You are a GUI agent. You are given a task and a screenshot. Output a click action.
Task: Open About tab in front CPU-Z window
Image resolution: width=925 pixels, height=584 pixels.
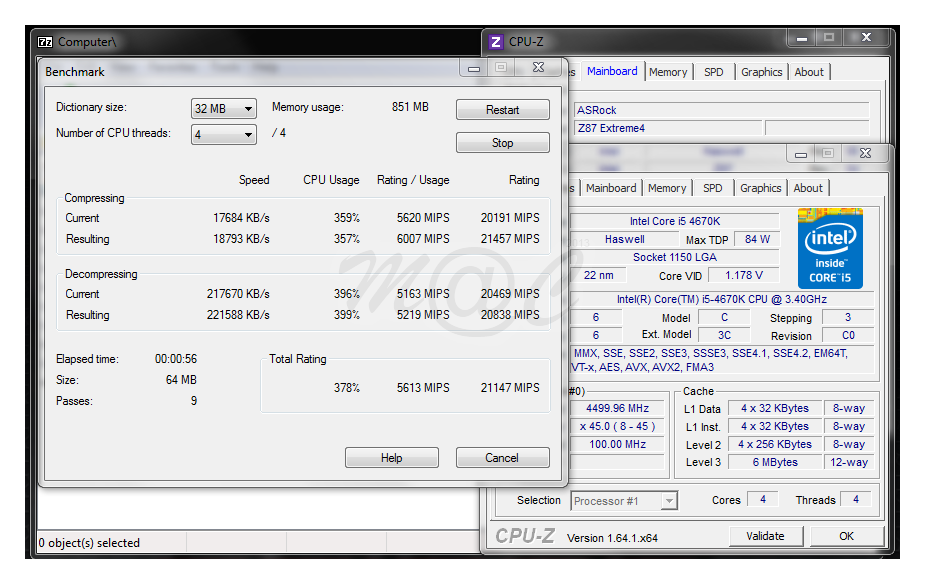pos(808,188)
